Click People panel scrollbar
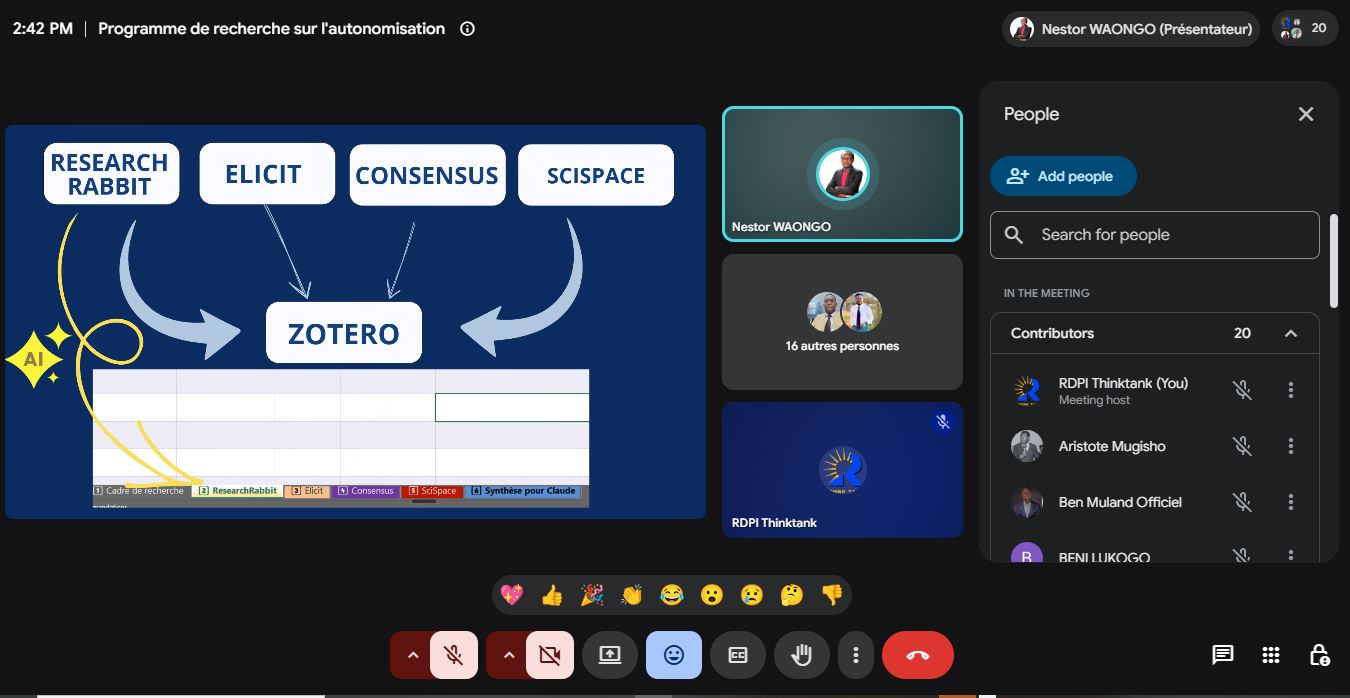 (1334, 260)
